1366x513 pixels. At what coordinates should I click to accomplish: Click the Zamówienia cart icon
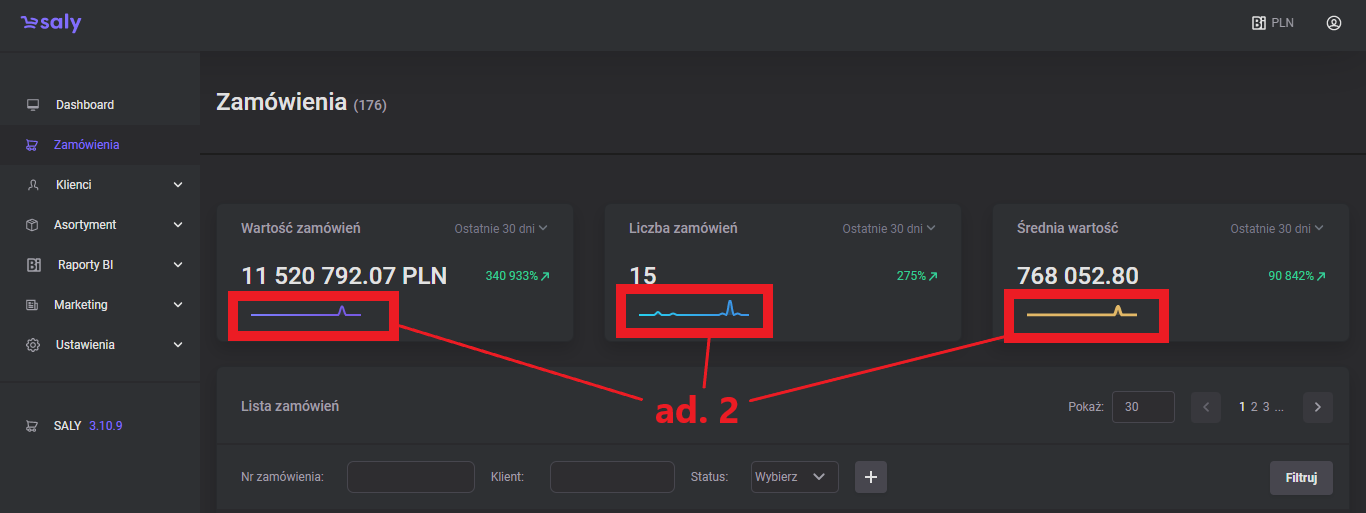[33, 145]
